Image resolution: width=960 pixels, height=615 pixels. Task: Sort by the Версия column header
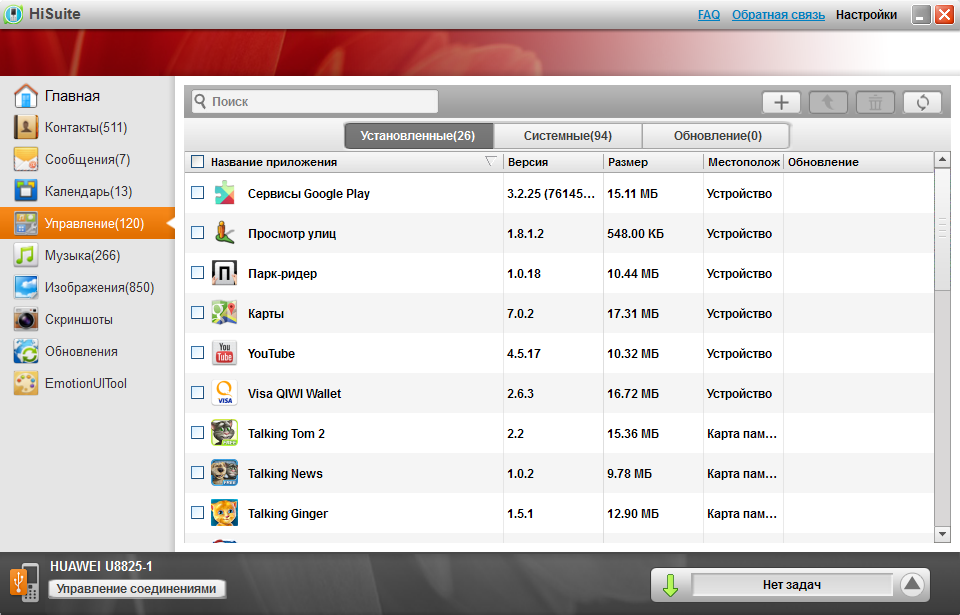click(553, 162)
